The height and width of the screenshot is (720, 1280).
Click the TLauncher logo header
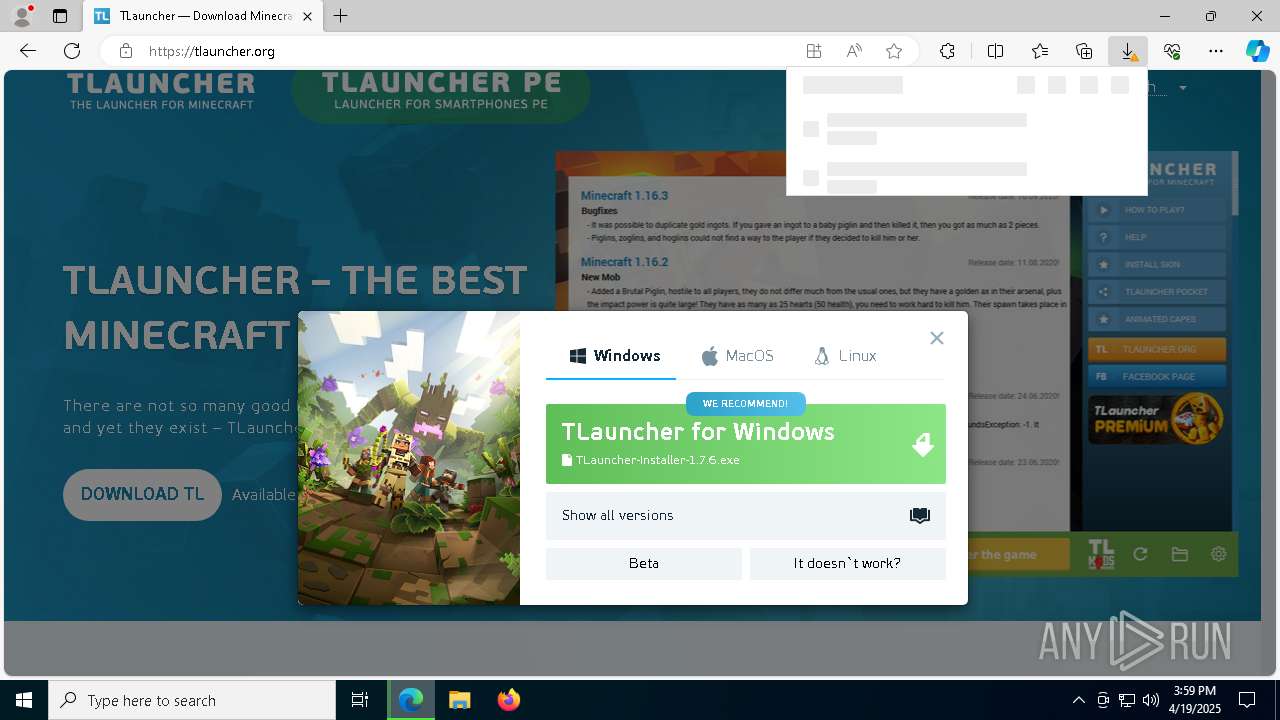coord(161,90)
